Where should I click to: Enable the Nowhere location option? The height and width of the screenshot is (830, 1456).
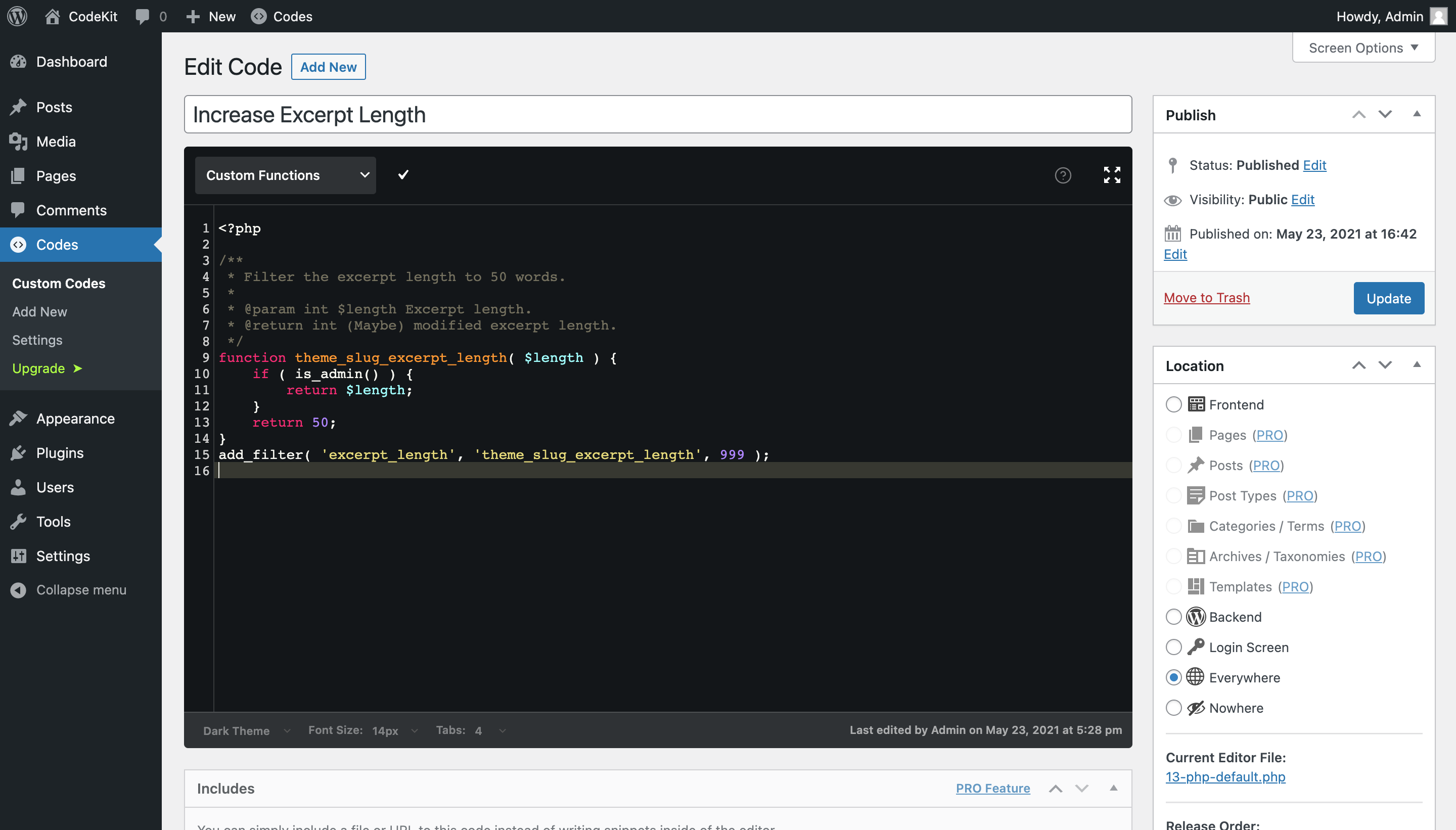pyautogui.click(x=1173, y=708)
